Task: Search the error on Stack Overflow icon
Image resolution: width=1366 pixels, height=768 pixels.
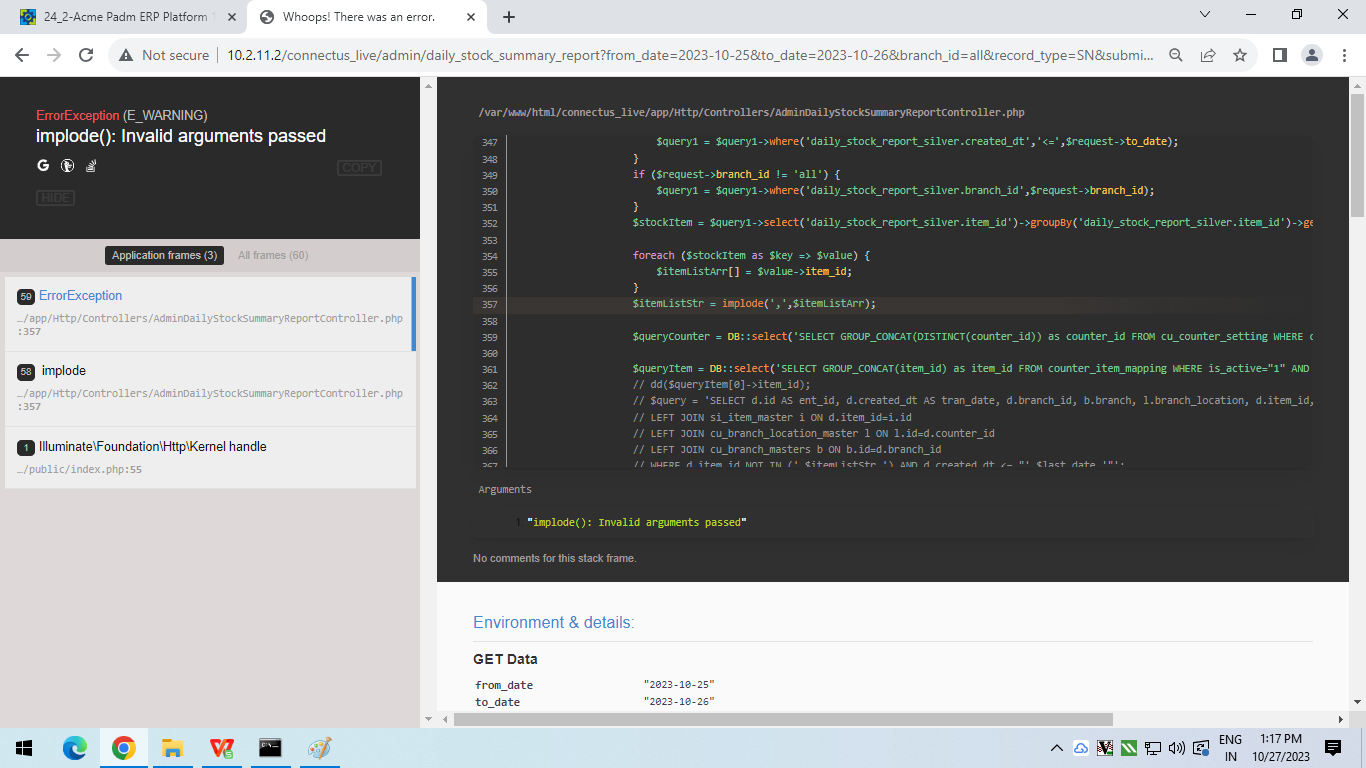Action: pos(91,166)
